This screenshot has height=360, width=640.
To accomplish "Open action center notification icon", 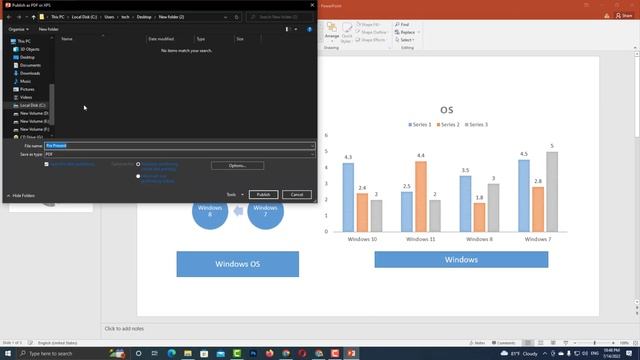I will coord(629,353).
